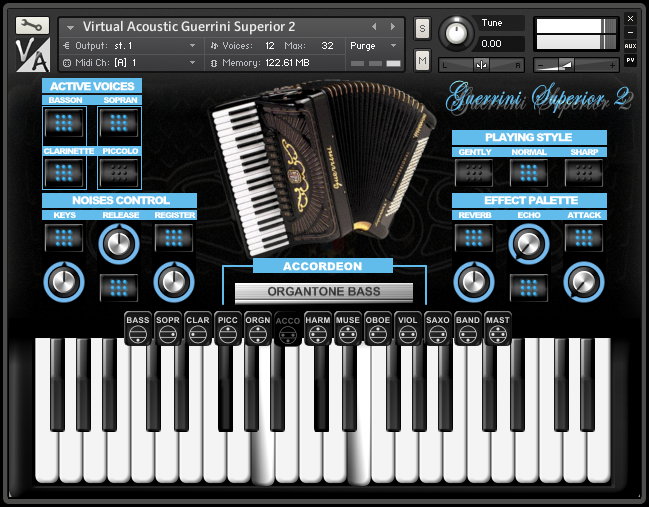Viewport: 649px width, 507px height.
Task: Click the PV button
Action: coord(630,60)
